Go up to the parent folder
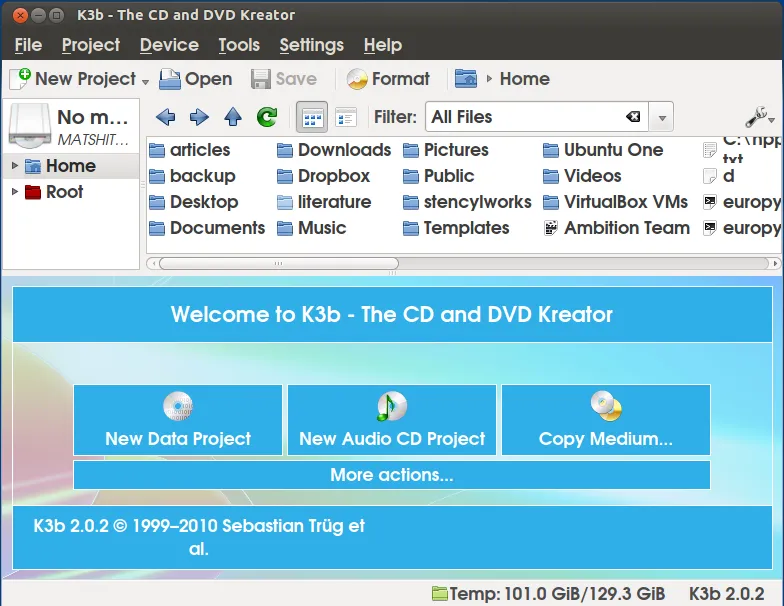 [233, 117]
